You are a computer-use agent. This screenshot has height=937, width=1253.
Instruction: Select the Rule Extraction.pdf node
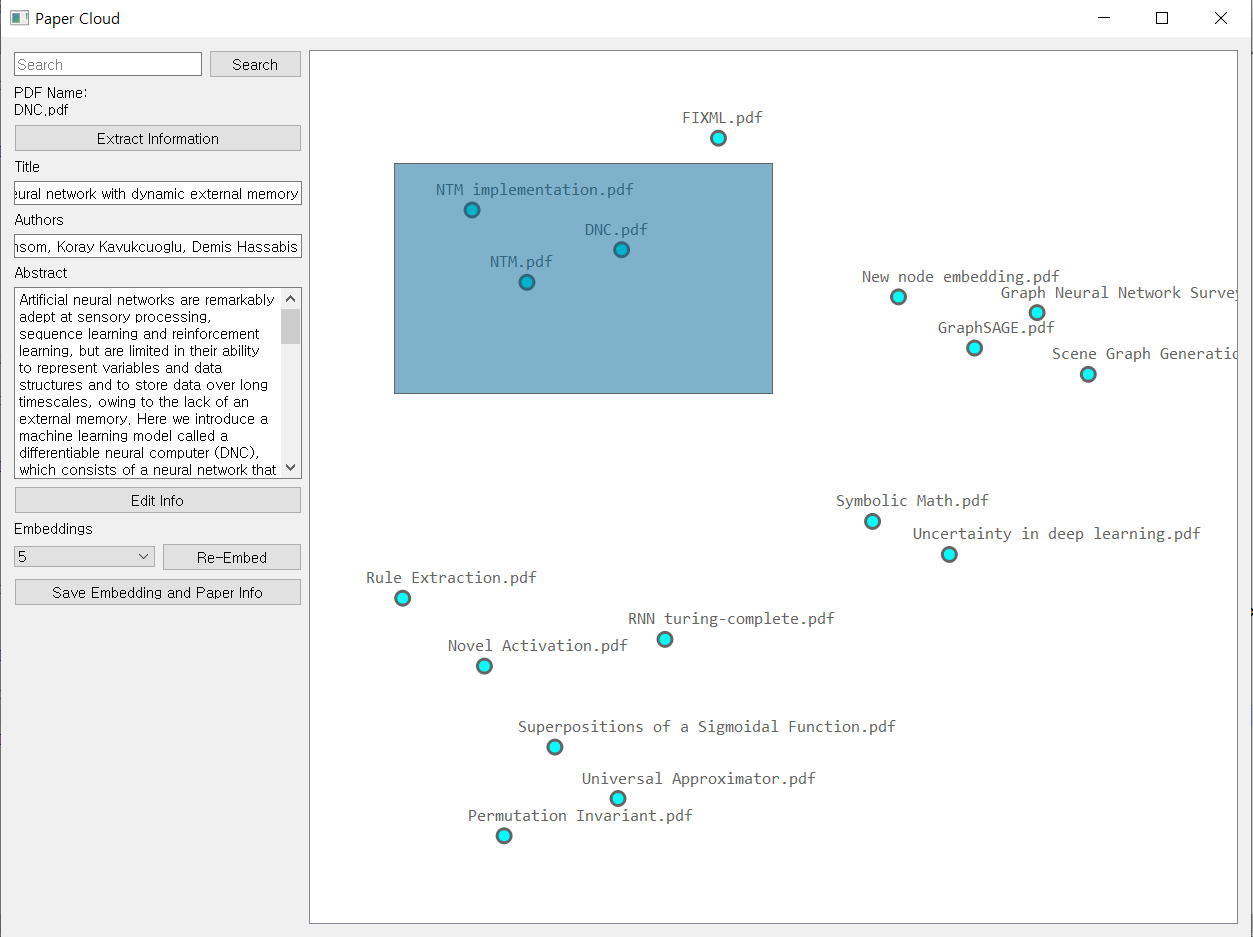[x=402, y=598]
